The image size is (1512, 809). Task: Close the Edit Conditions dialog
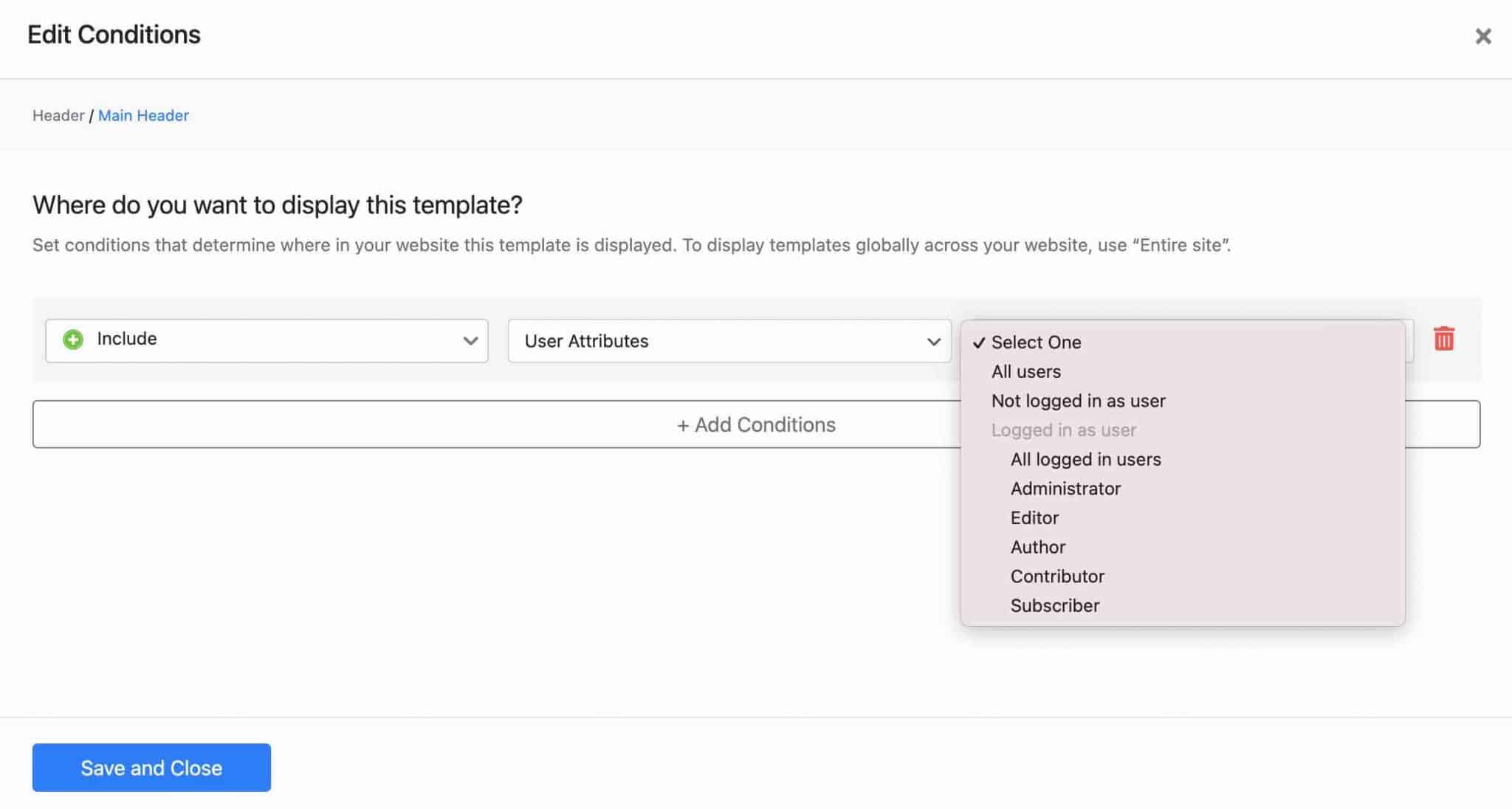click(x=1482, y=36)
